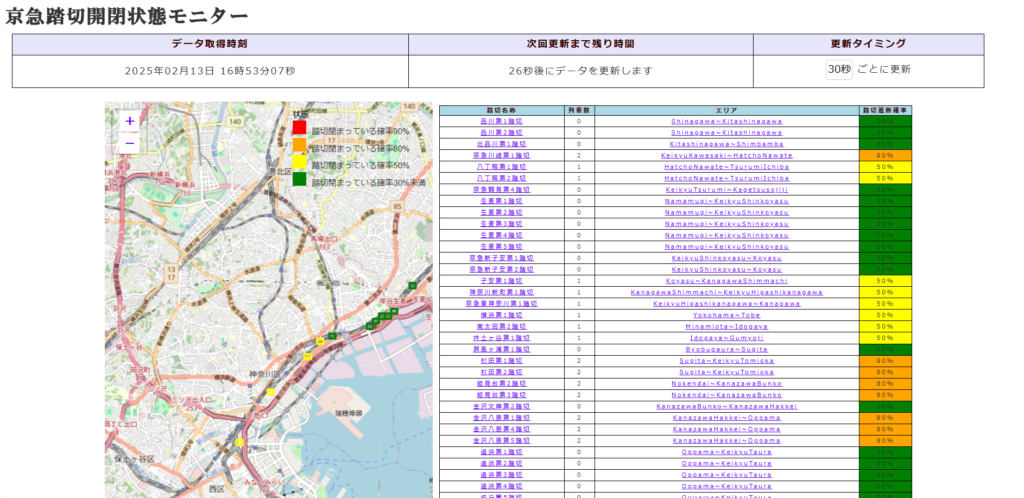Click the 26秒後にデータを更新します countdown text

(581, 71)
